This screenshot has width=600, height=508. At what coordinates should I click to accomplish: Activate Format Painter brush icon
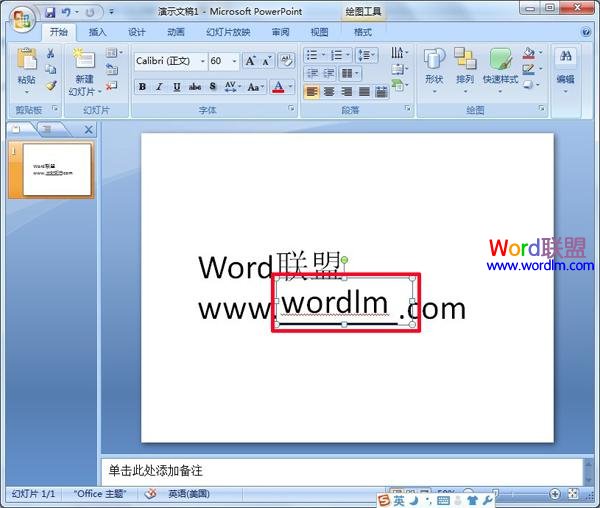click(x=51, y=86)
